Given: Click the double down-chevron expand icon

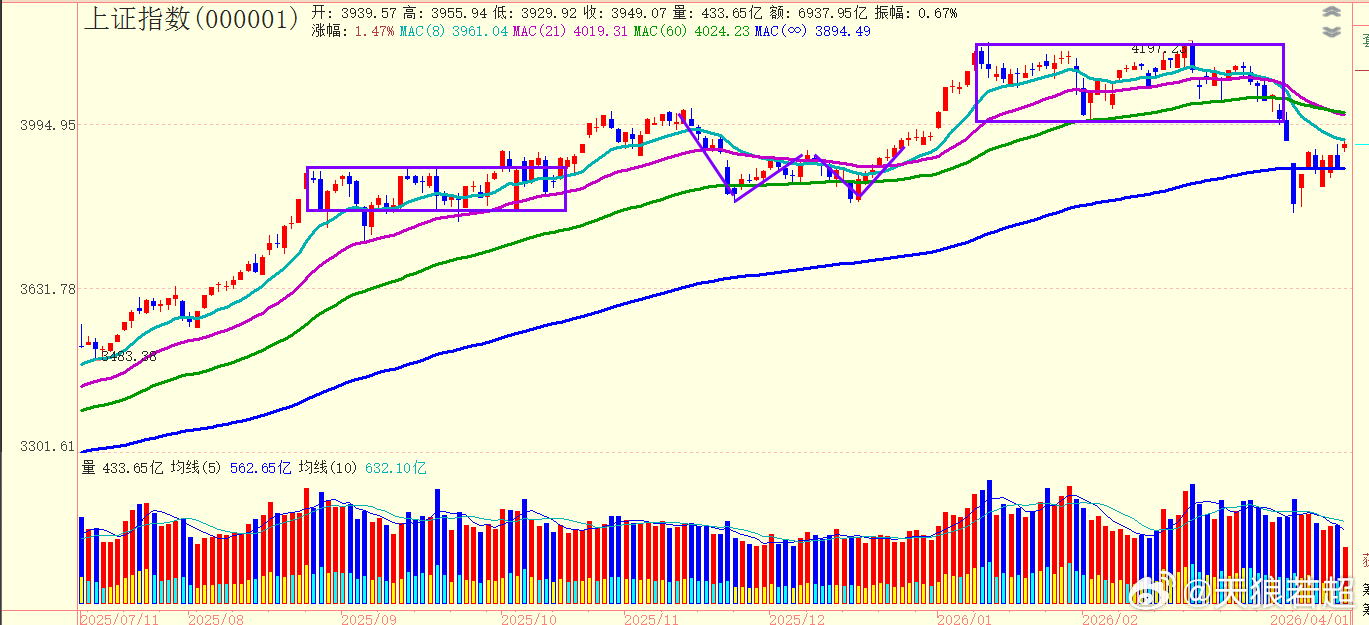Looking at the screenshot, I should coord(1331,31).
